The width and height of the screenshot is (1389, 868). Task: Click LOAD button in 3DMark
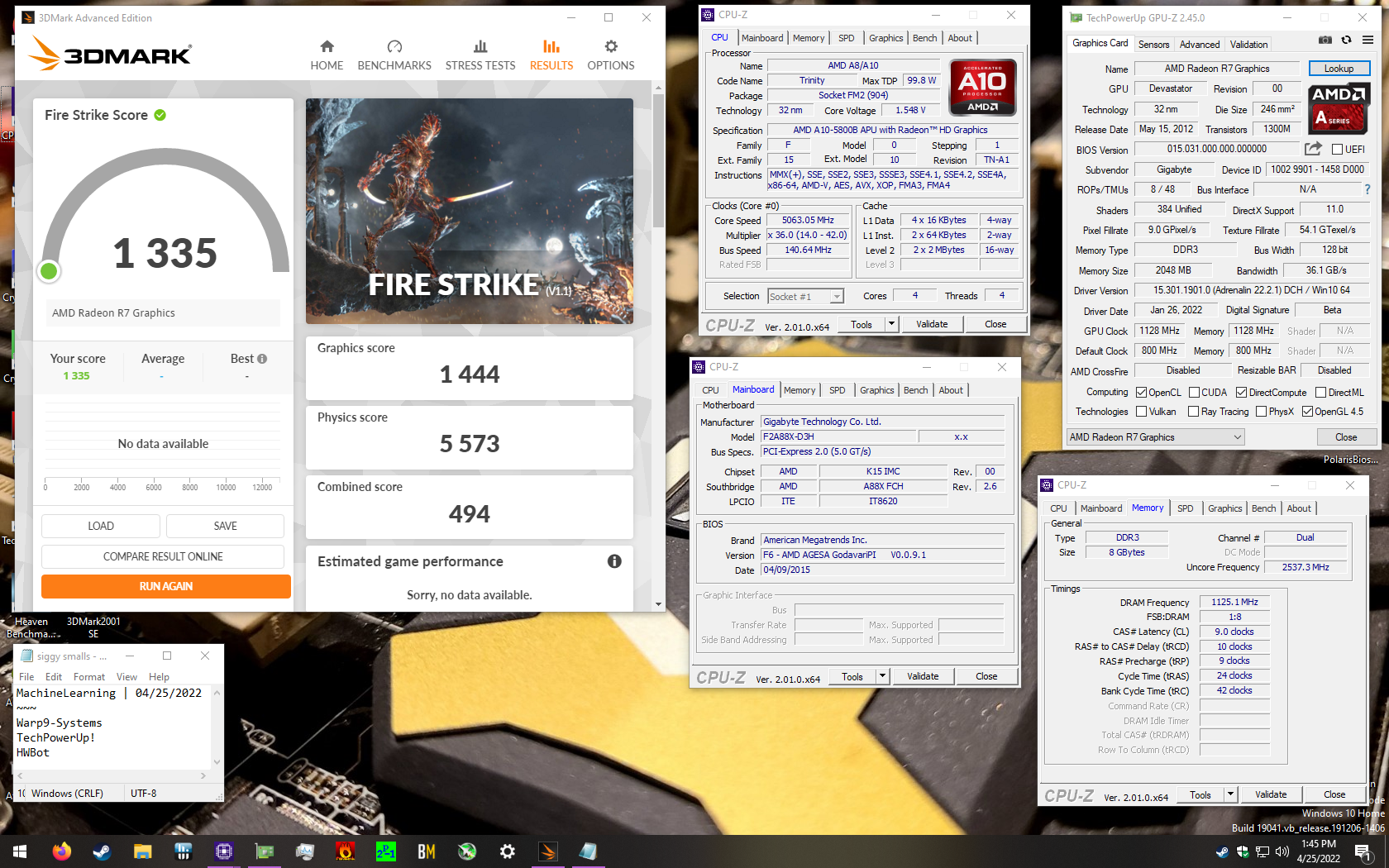[101, 526]
